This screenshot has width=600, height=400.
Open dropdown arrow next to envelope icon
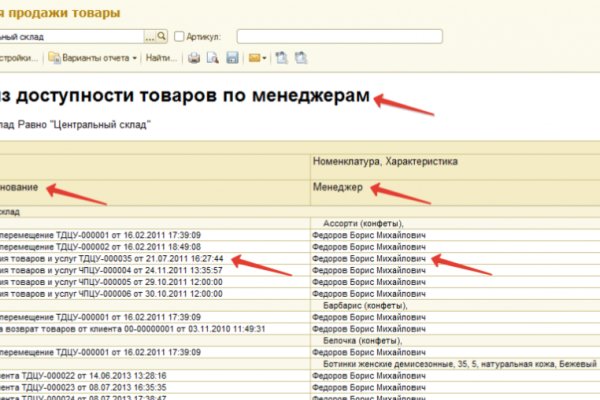(265, 58)
